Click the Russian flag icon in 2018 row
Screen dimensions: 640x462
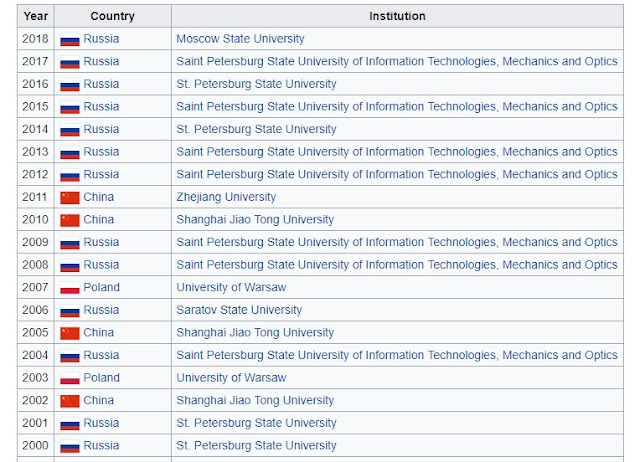(70, 40)
